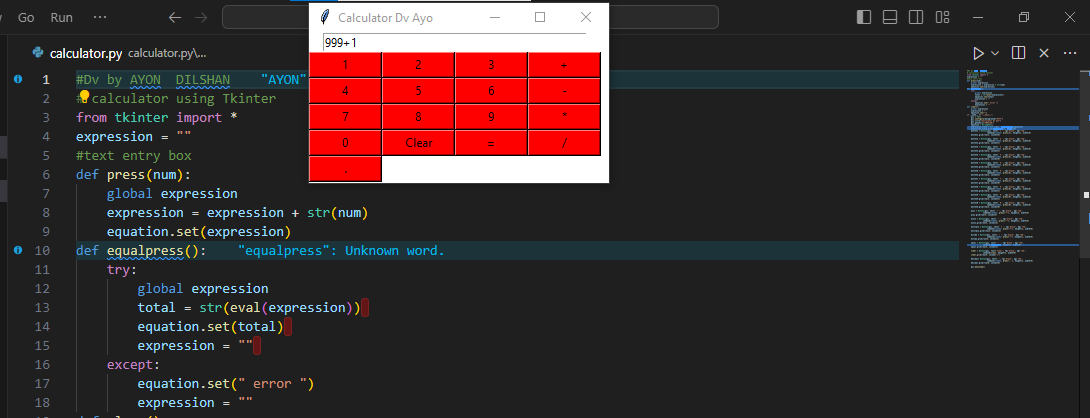Image resolution: width=1090 pixels, height=418 pixels.
Task: Toggle the primary side bar visibility
Action: pos(864,17)
